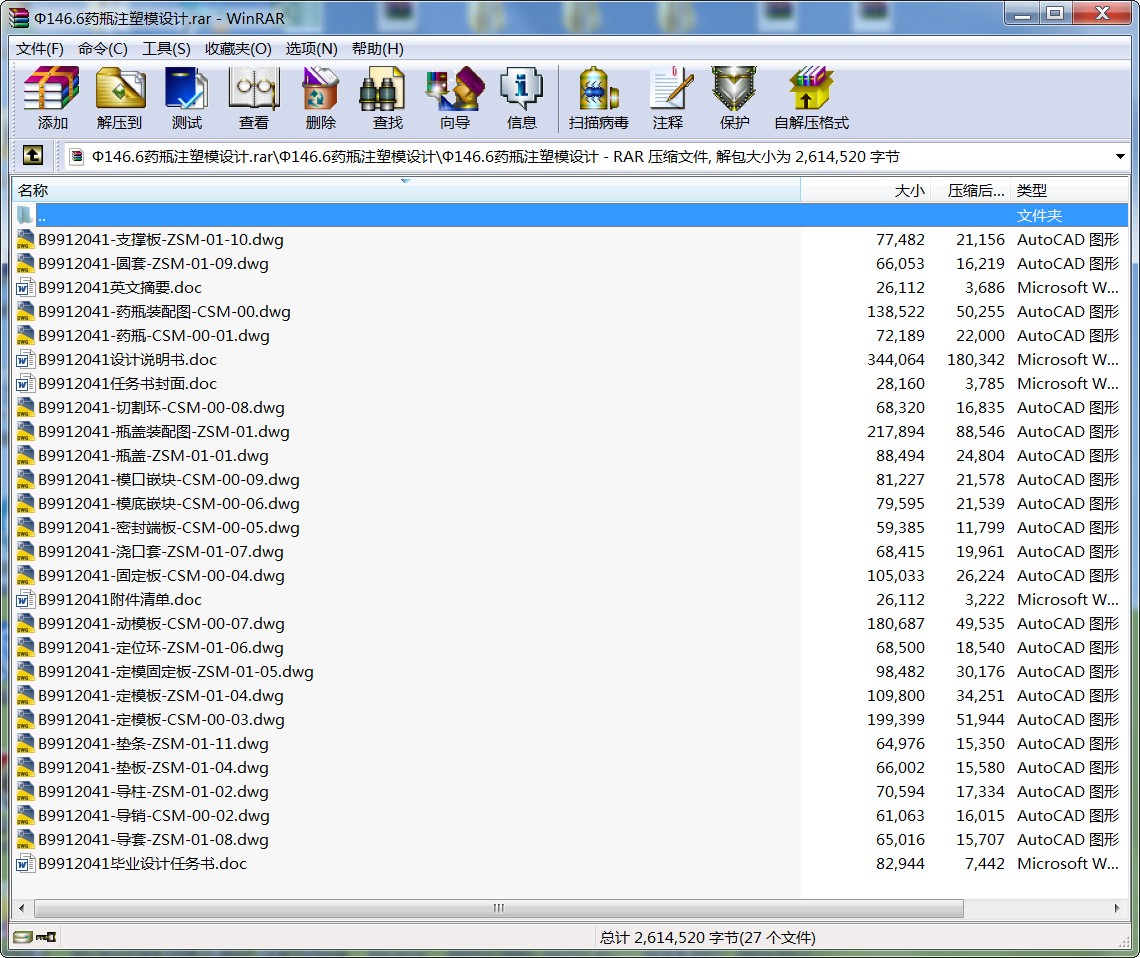Run the Test (测试) archive tool
The image size is (1140, 958).
[186, 98]
